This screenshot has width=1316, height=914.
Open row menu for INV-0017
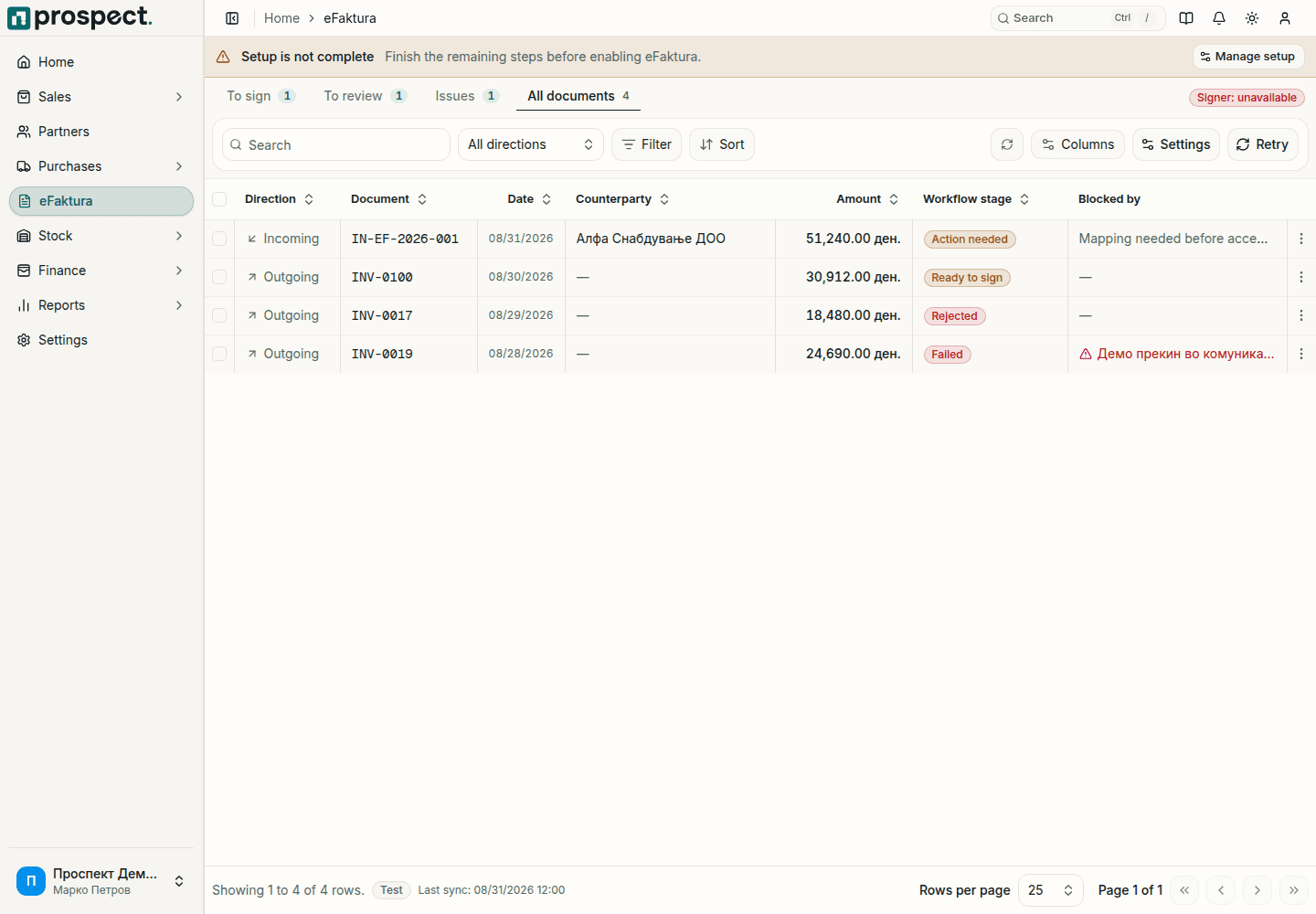[1301, 315]
